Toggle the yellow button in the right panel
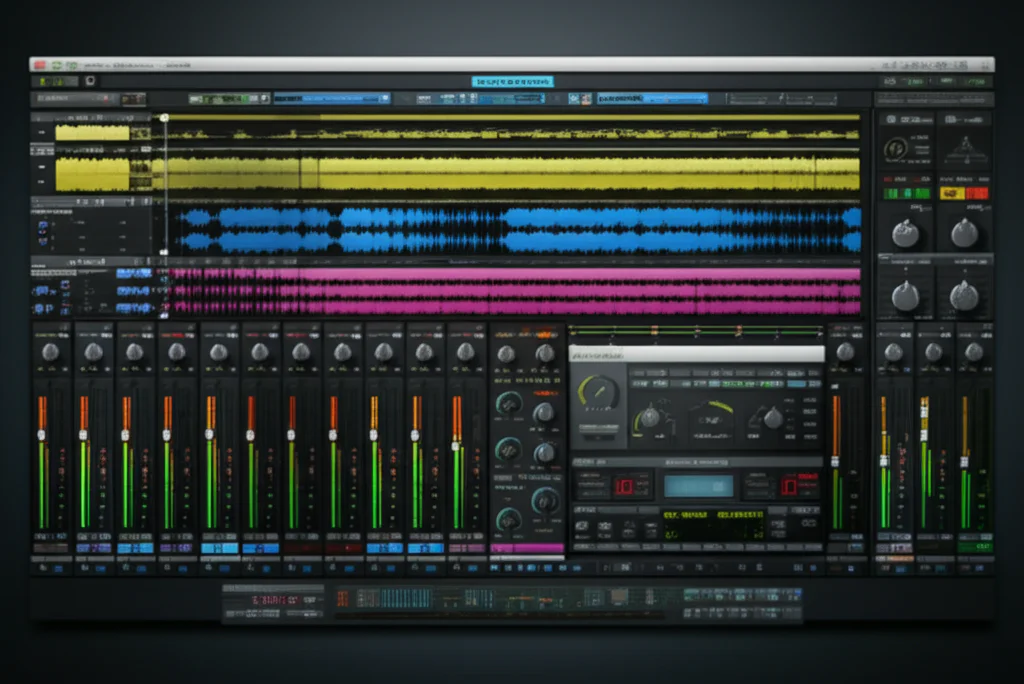This screenshot has height=684, width=1024. pyautogui.click(x=952, y=193)
